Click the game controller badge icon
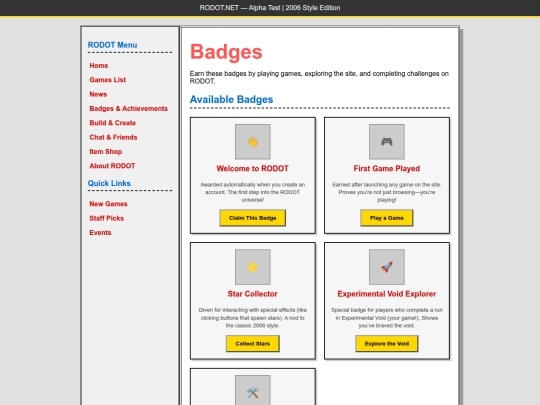The width and height of the screenshot is (540, 405). (x=386, y=142)
